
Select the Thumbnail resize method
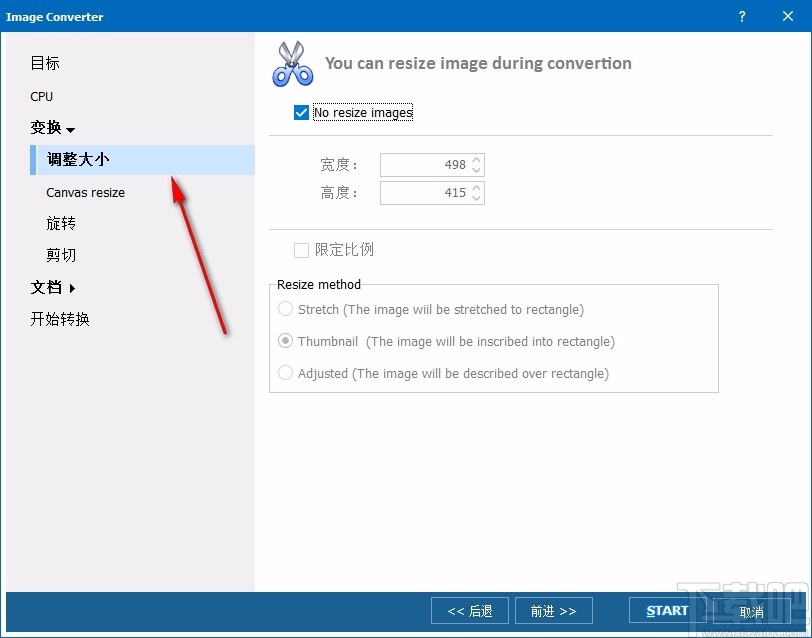(x=285, y=341)
